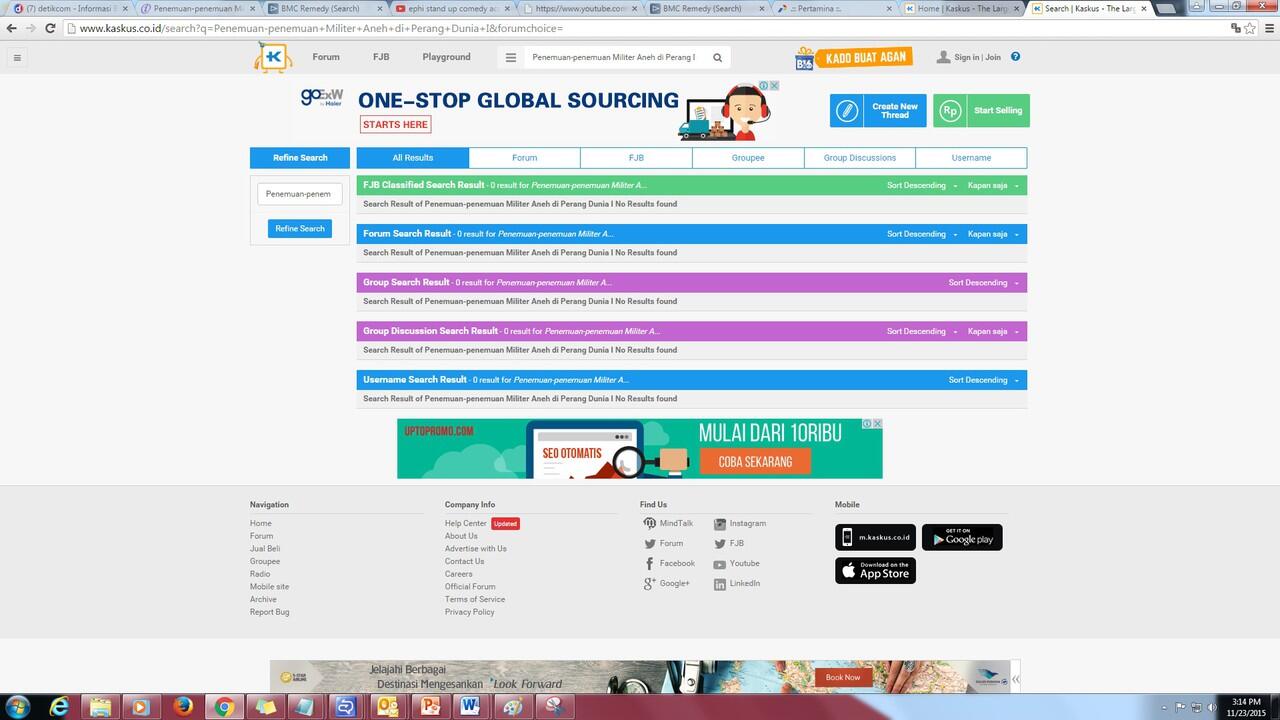The height and width of the screenshot is (720, 1280).
Task: Reload the page with the refresh button
Action: pyautogui.click(x=49, y=28)
